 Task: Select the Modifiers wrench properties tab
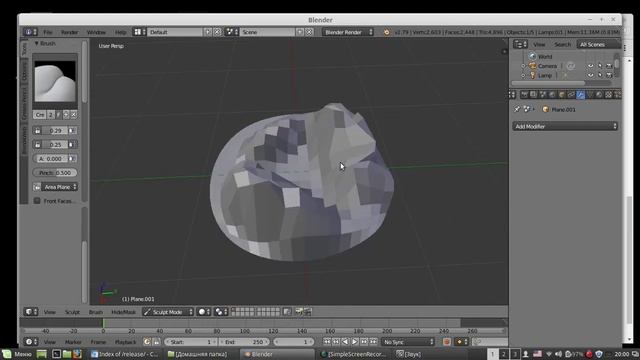580,95
